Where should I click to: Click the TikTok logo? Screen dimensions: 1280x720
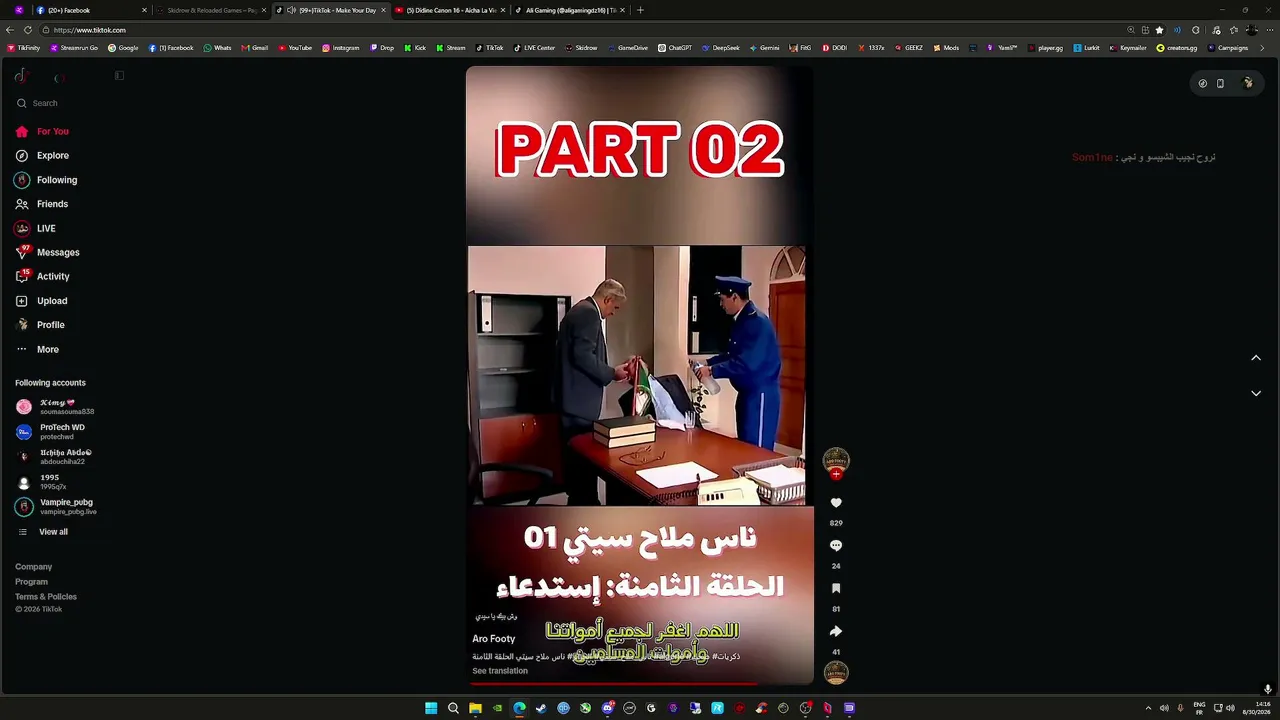(21, 76)
